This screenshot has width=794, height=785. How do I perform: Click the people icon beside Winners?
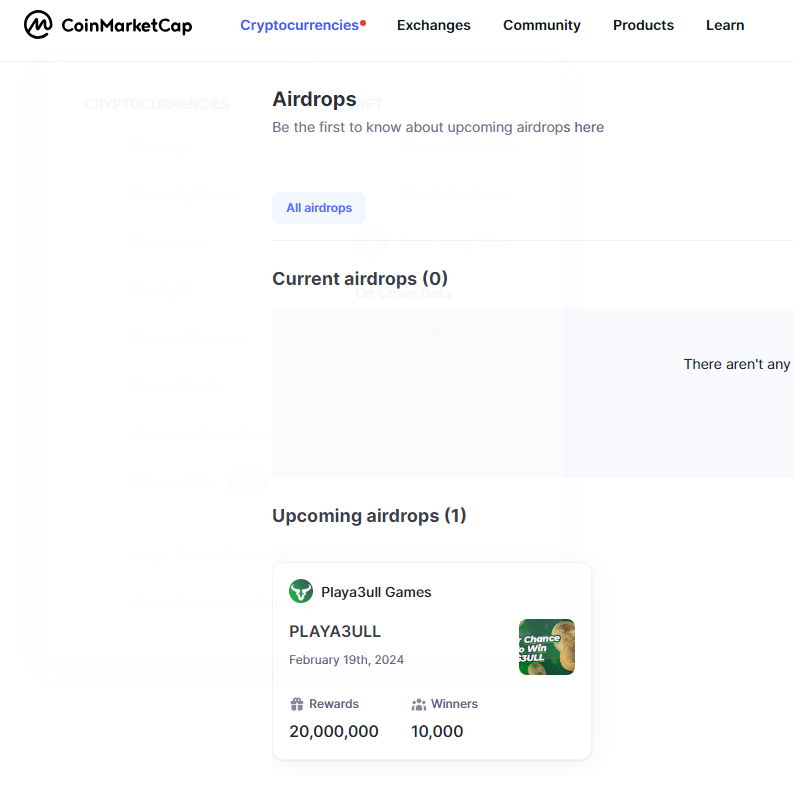[x=418, y=704]
